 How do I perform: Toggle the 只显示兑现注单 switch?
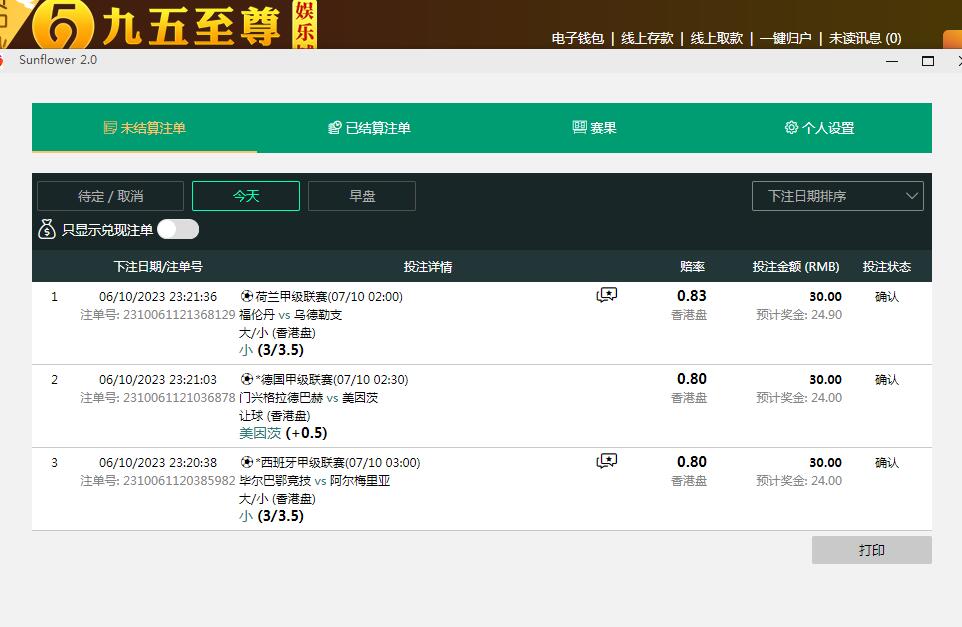[178, 229]
